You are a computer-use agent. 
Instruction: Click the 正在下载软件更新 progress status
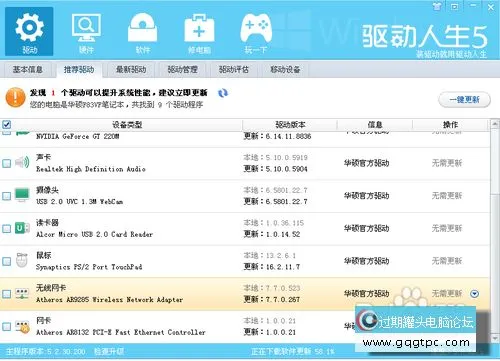(293, 351)
